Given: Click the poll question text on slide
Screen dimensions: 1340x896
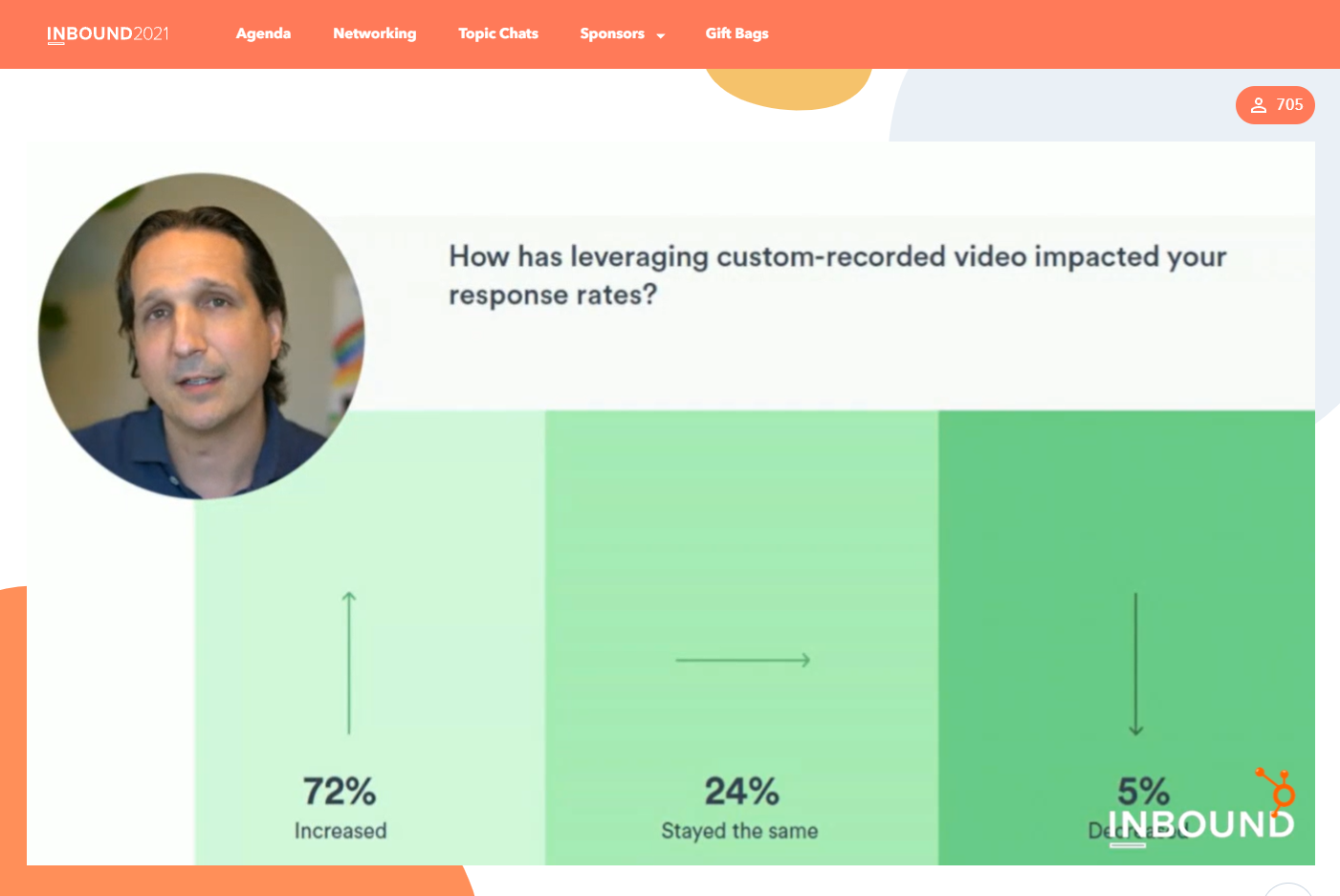Looking at the screenshot, I should pos(838,275).
